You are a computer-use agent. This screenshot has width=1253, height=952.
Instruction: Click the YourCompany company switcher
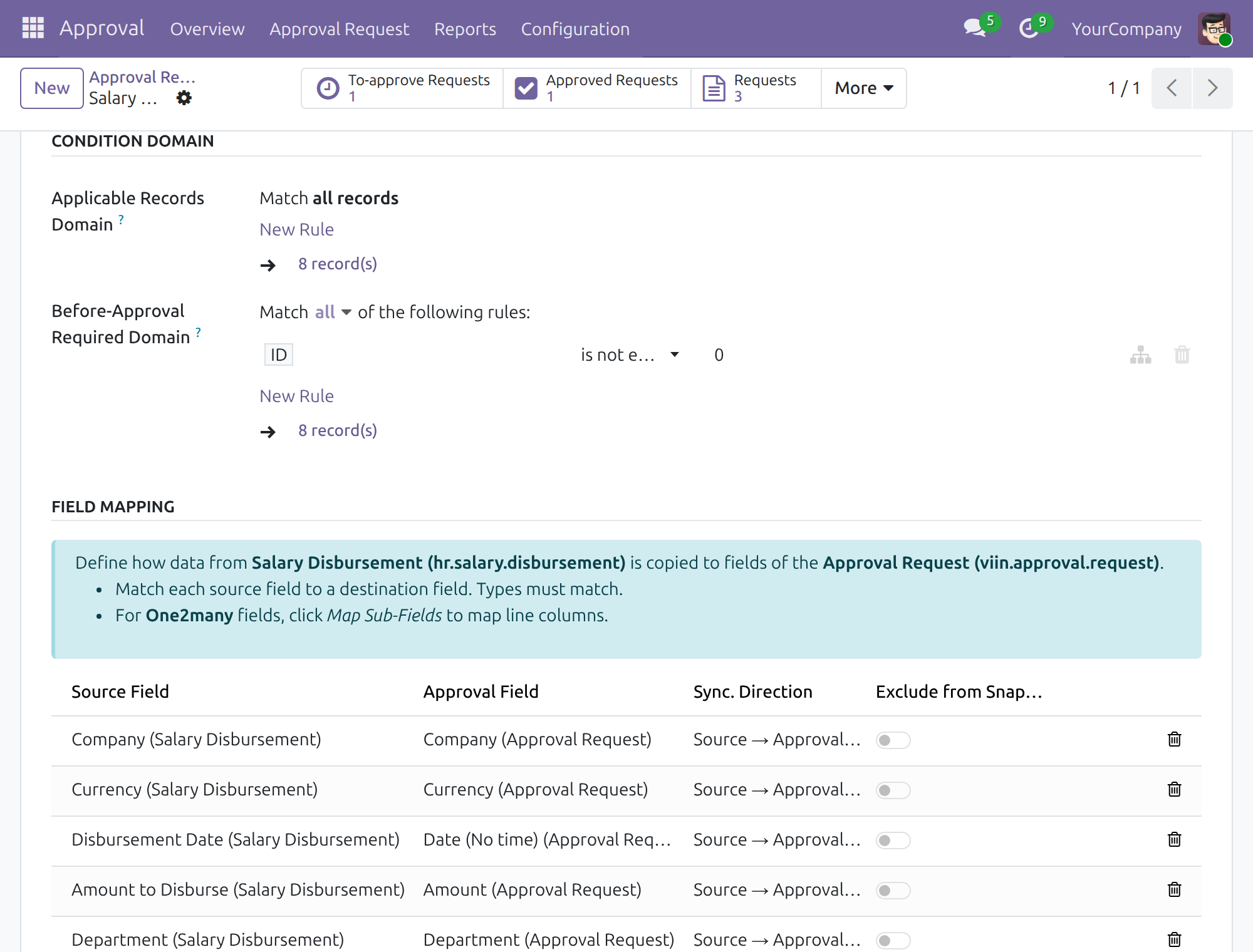pos(1126,29)
